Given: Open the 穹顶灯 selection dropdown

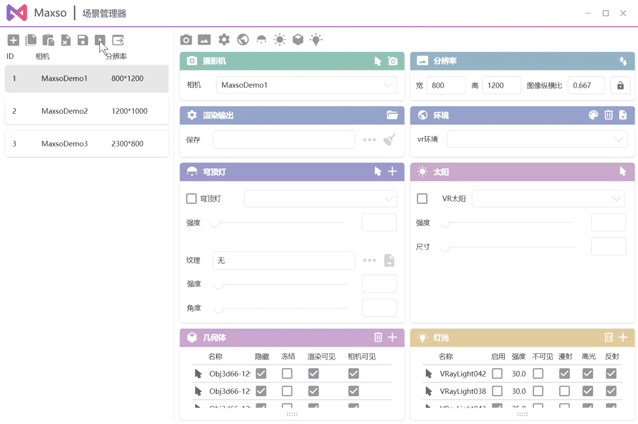Looking at the screenshot, I should pos(321,199).
